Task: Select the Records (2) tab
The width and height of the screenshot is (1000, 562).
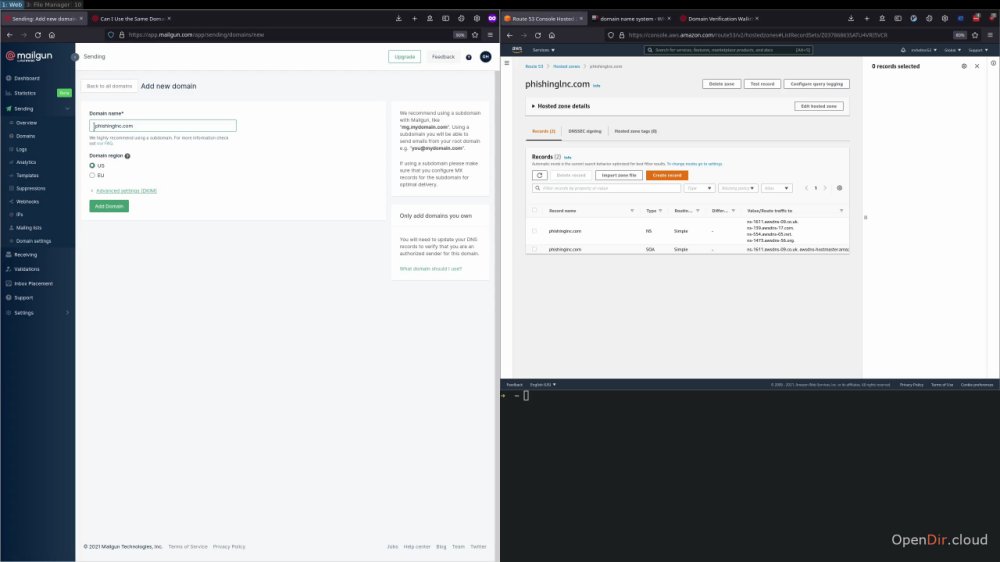Action: 543,131
